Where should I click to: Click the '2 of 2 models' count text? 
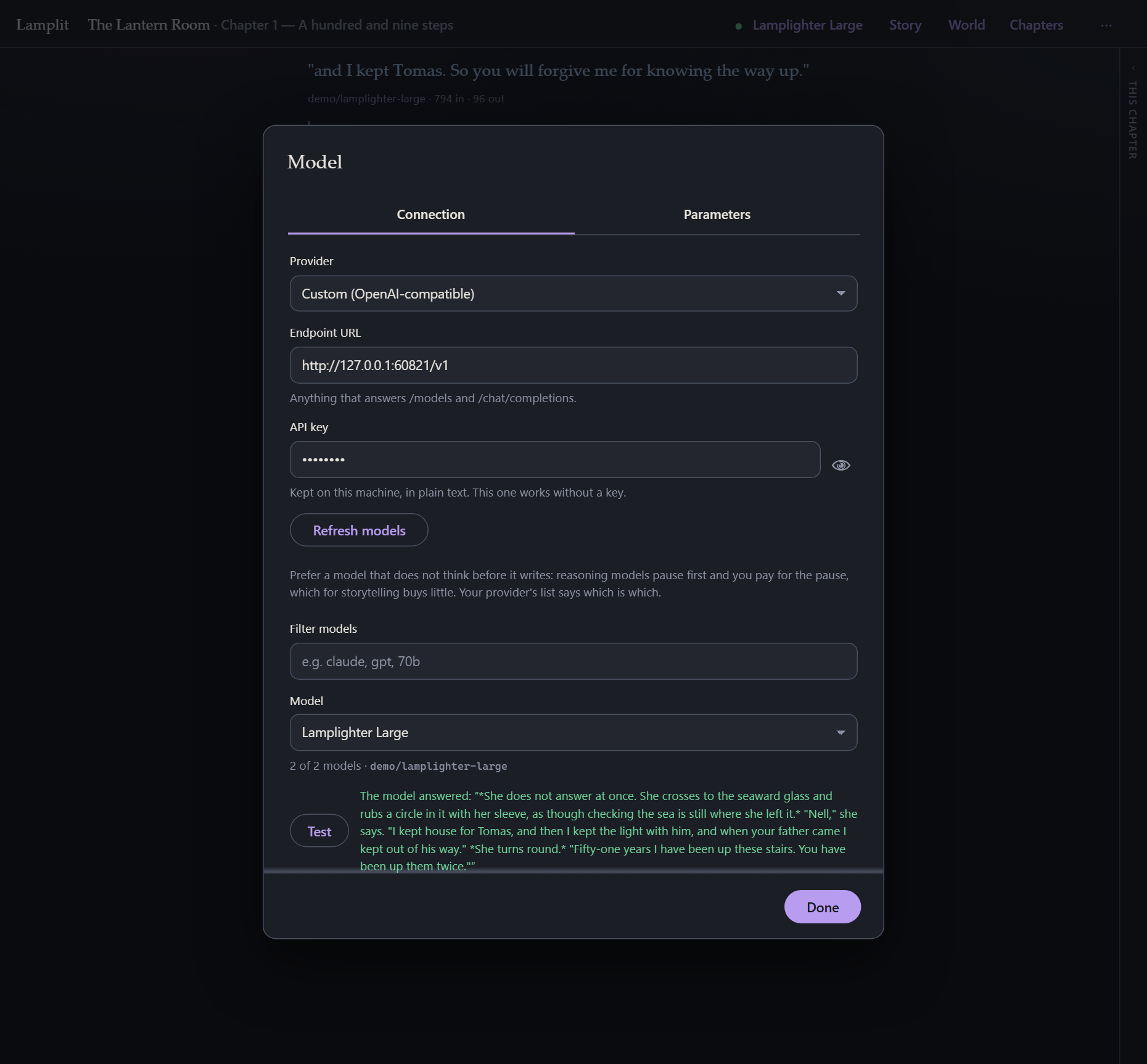[x=325, y=766]
